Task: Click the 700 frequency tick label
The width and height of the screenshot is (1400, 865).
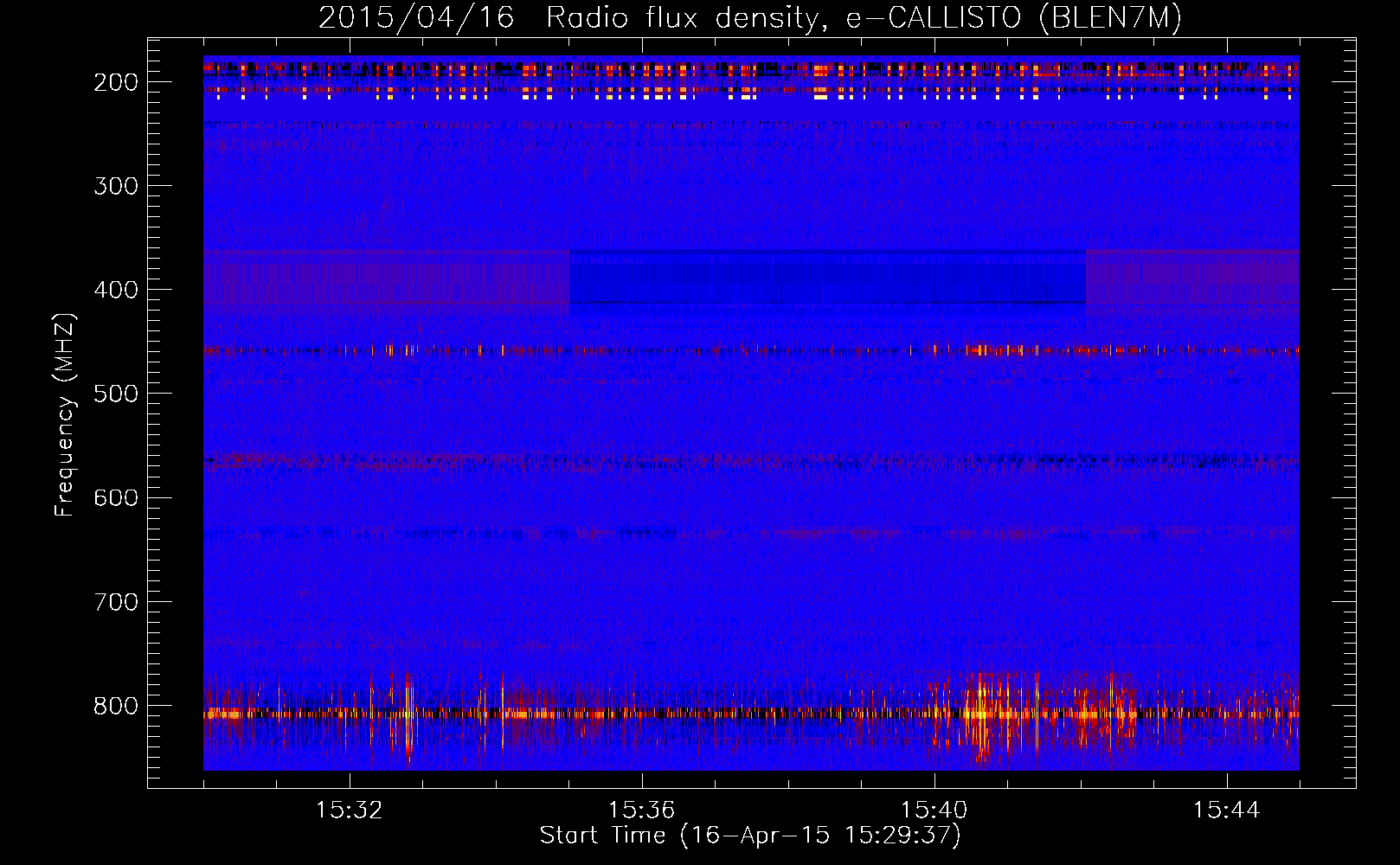Action: 116,601
